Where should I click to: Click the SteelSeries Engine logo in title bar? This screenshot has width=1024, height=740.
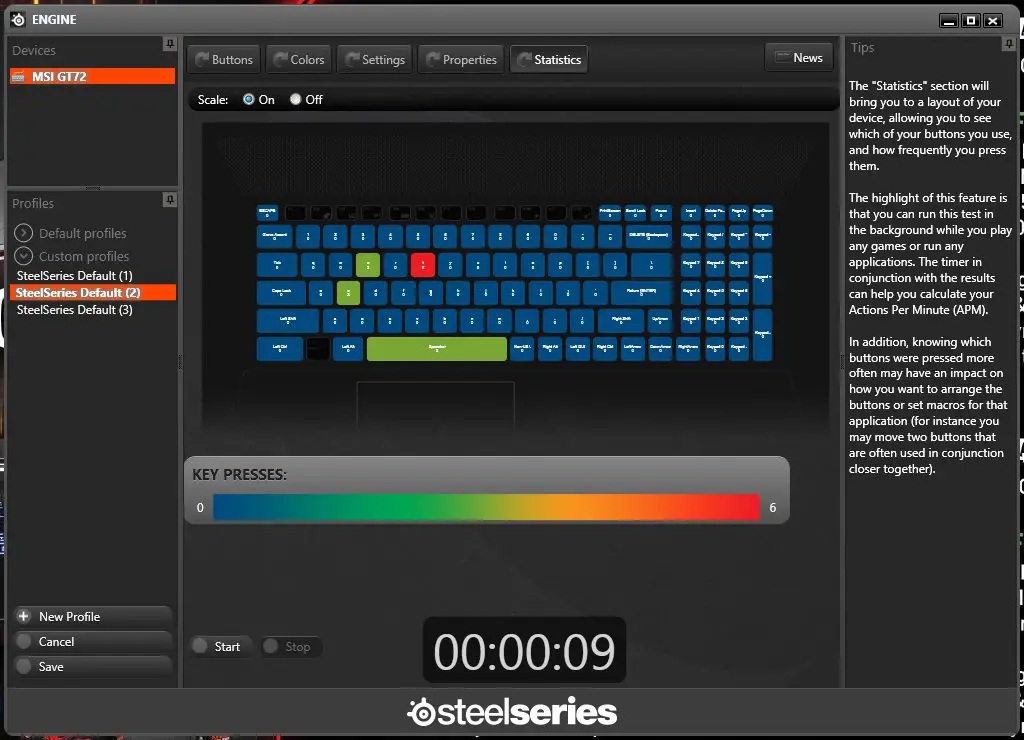click(18, 20)
